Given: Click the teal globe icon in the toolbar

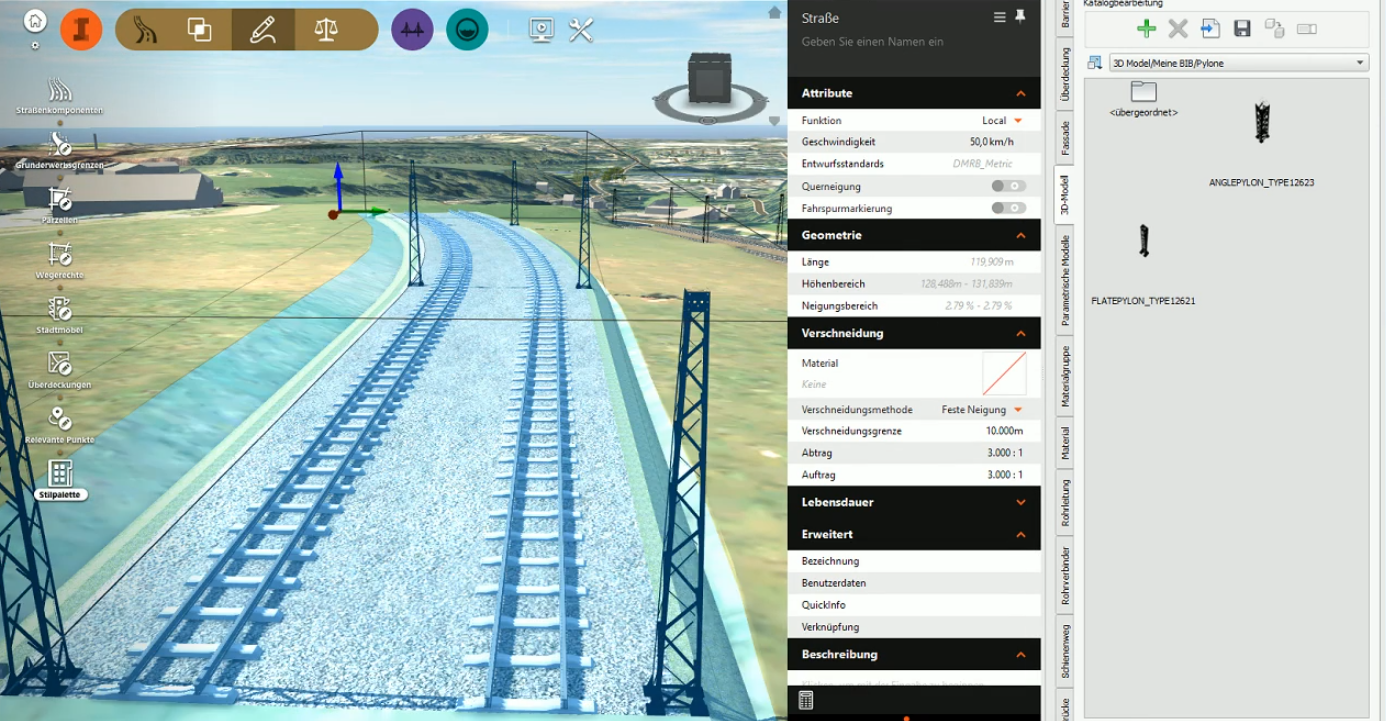Looking at the screenshot, I should [x=466, y=28].
